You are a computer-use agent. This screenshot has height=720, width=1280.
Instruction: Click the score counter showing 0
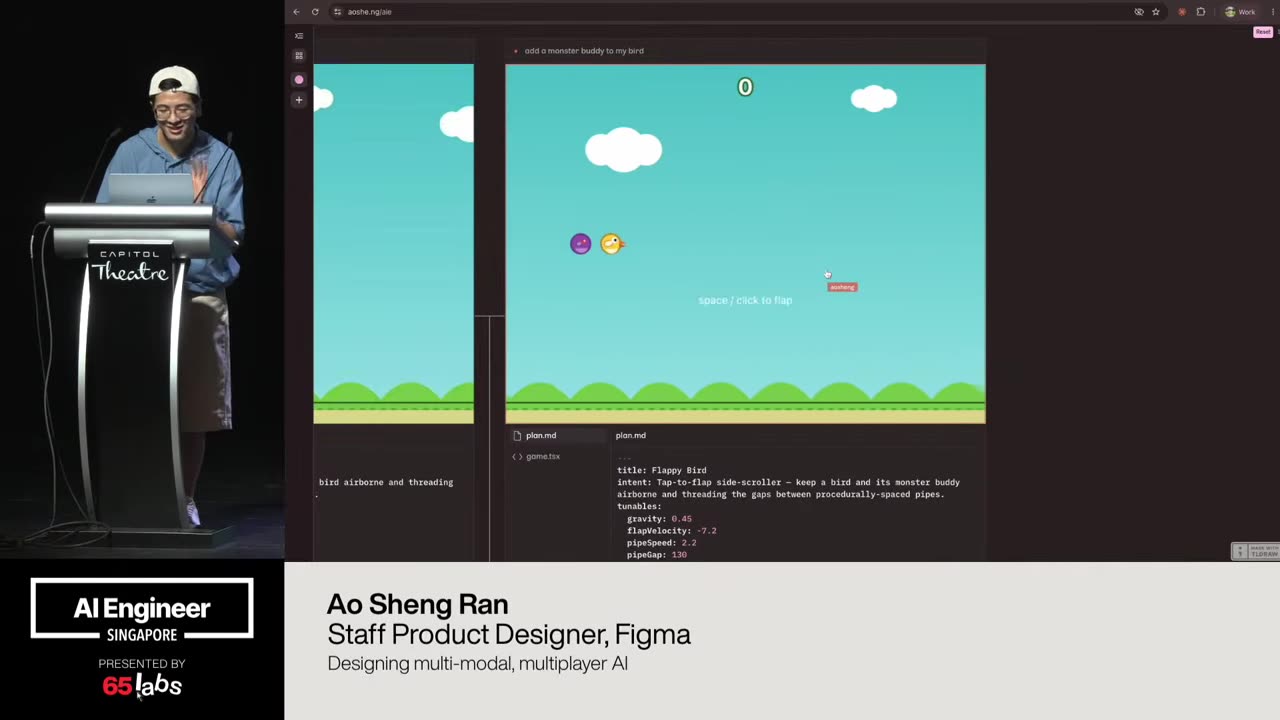(x=745, y=88)
